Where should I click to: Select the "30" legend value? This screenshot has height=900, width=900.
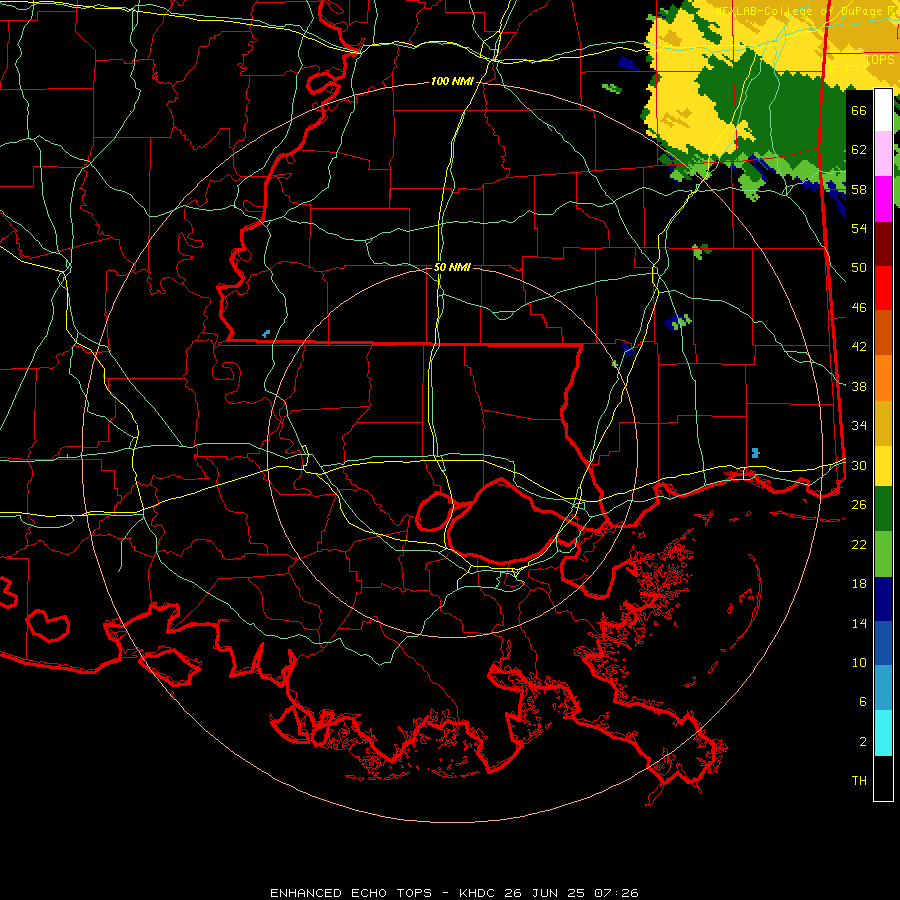pyautogui.click(x=859, y=465)
